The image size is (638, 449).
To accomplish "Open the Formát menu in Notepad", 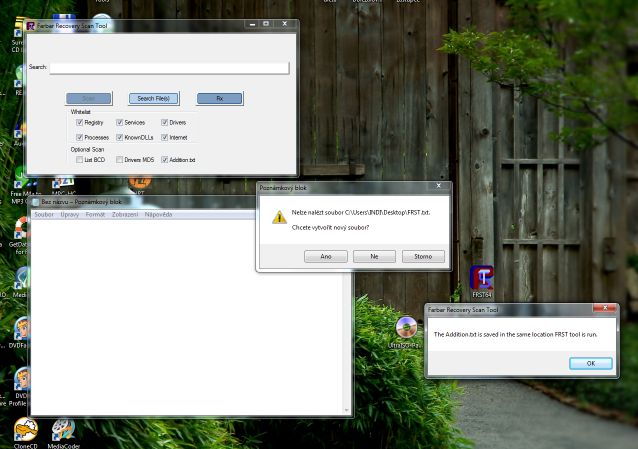I will [95, 214].
